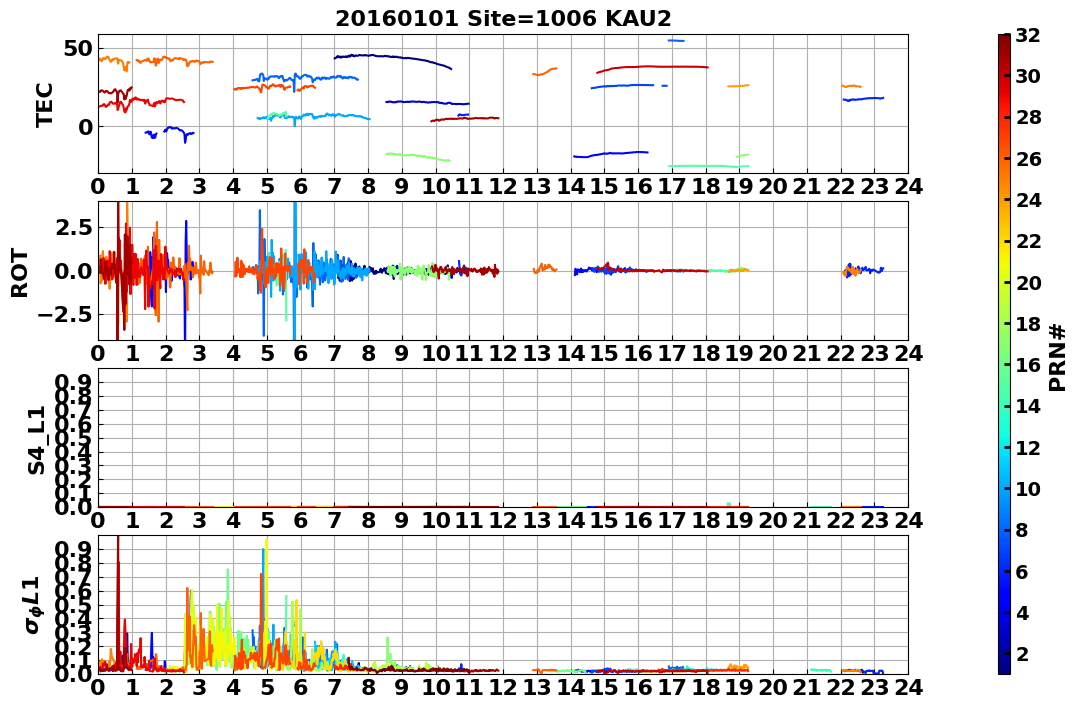Image resolution: width=1077 pixels, height=709 pixels.
Task: Click the "−2.5" tick on the ROT axis
Action: click(x=67, y=315)
